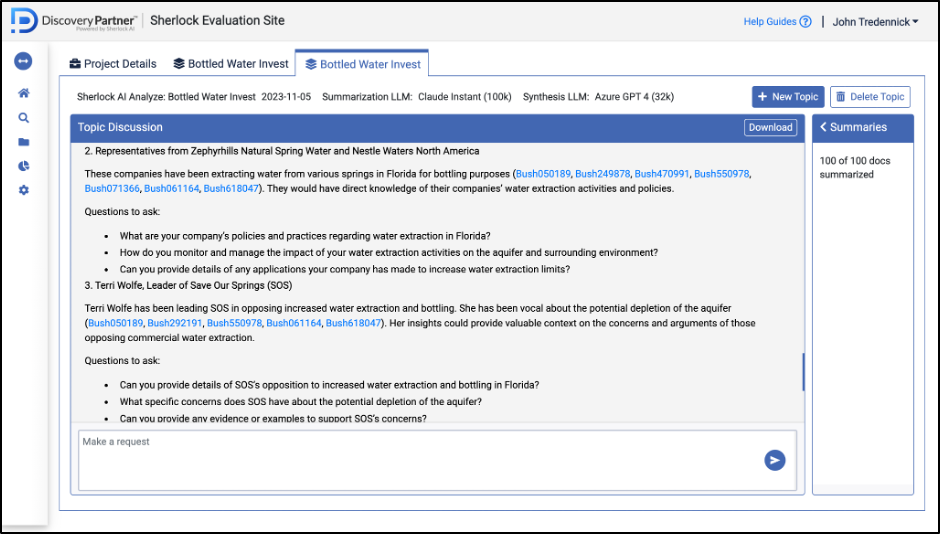The height and width of the screenshot is (534, 940).
Task: Open Bush050189 link in Terri Wolfe paragraph
Action: 116,323
